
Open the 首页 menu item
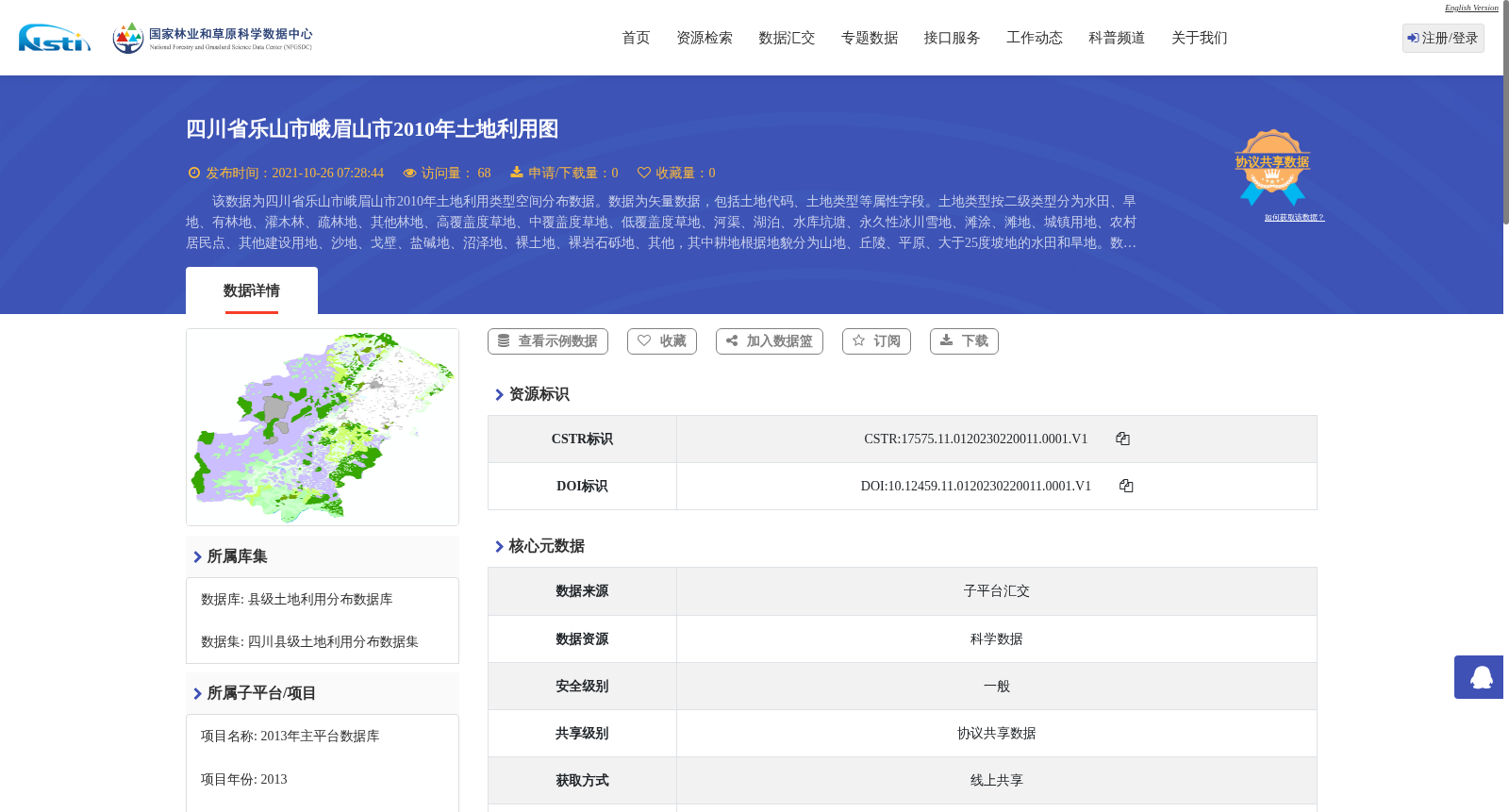click(x=636, y=38)
